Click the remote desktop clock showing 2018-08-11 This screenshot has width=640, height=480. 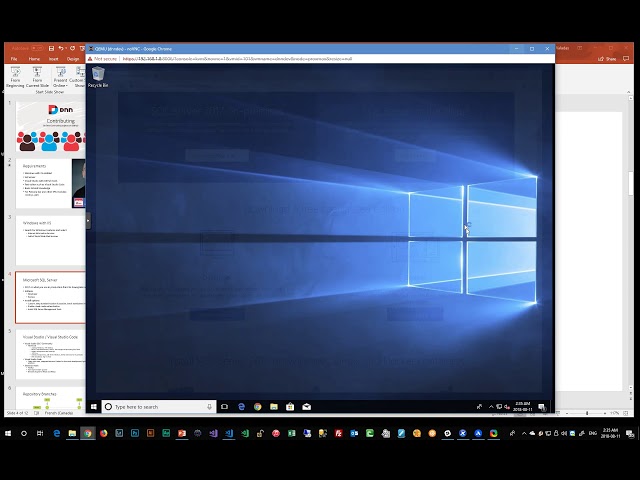point(523,407)
